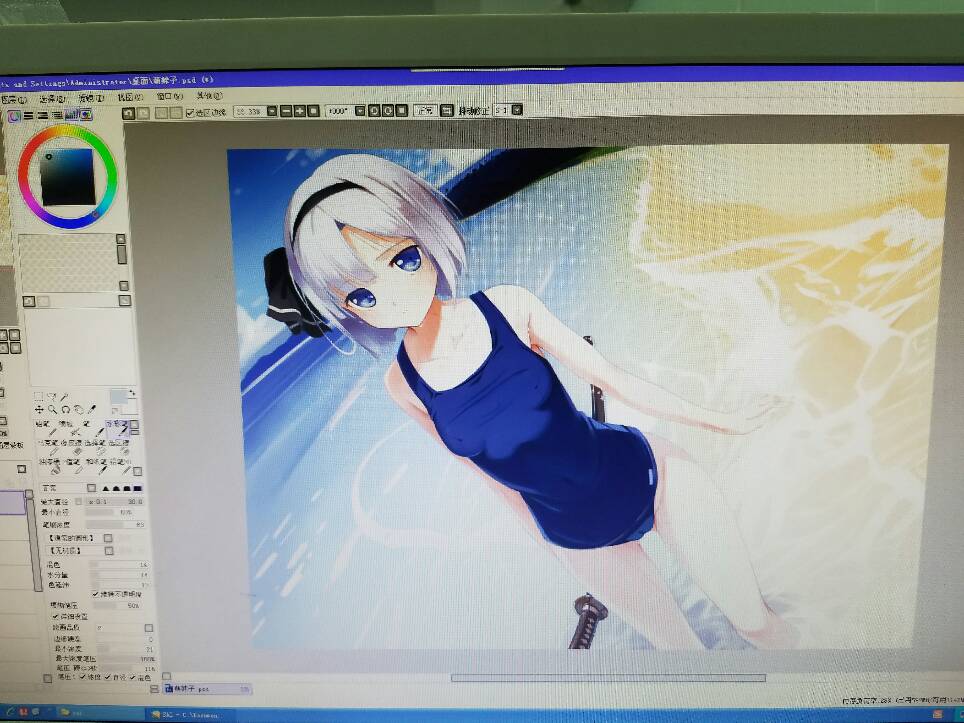
Task: Open the 视图 View menu
Action: pos(130,98)
